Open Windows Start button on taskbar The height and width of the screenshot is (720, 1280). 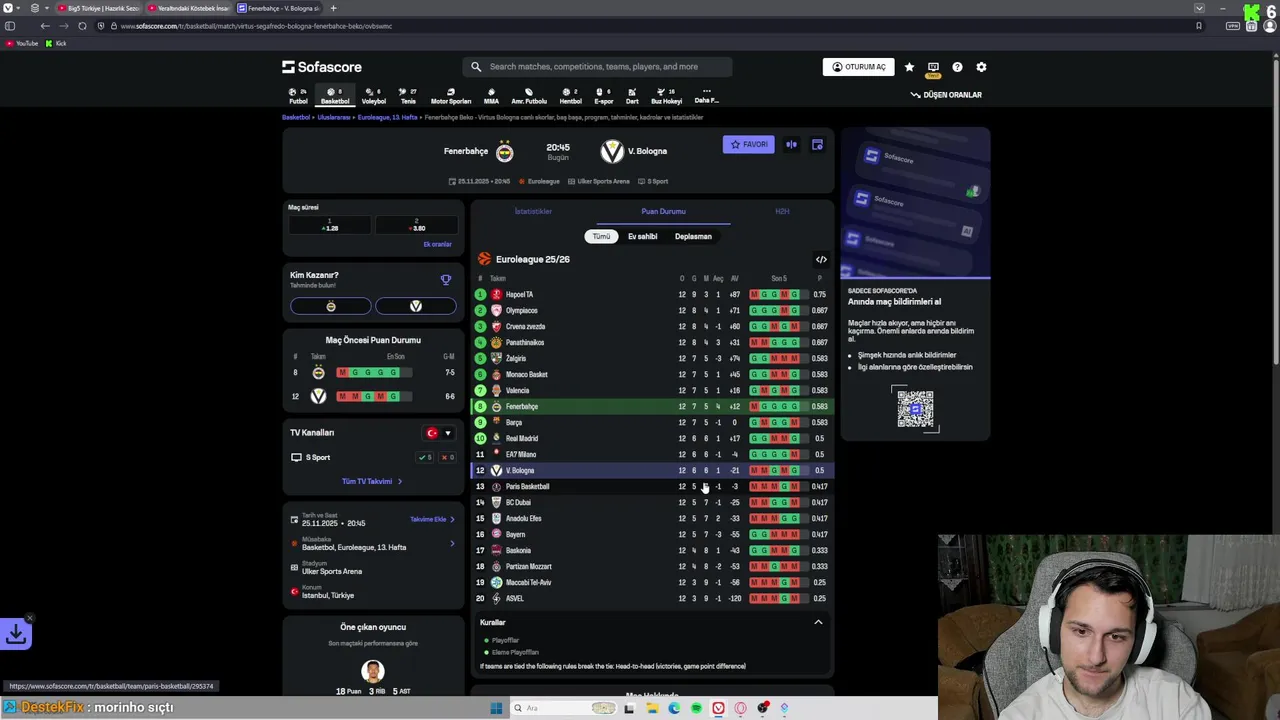(x=496, y=708)
